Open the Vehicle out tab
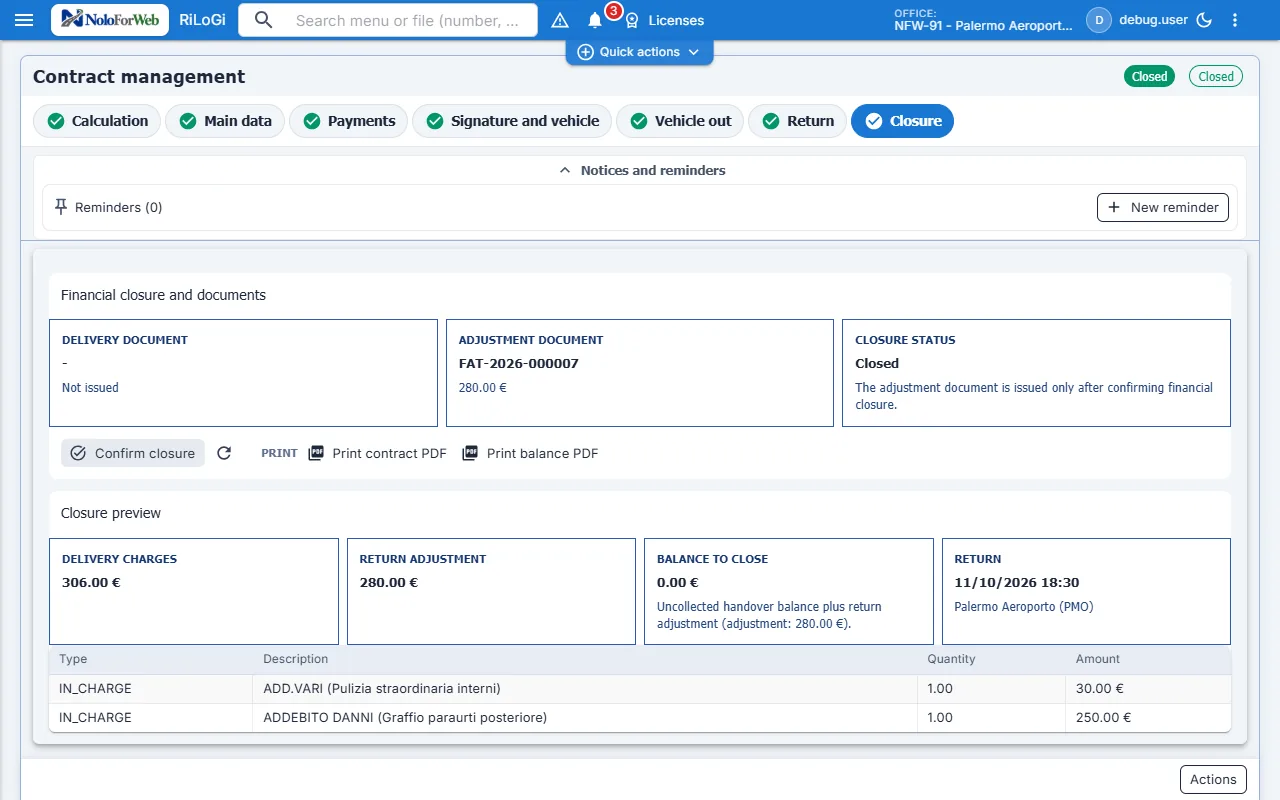 click(x=680, y=121)
